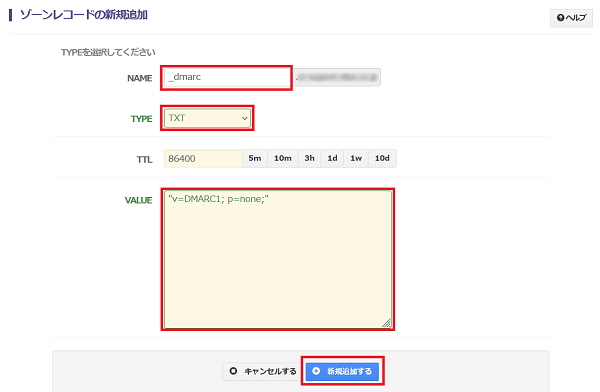Click the plus icon on the add button
This screenshot has height=392, width=600.
click(316, 371)
